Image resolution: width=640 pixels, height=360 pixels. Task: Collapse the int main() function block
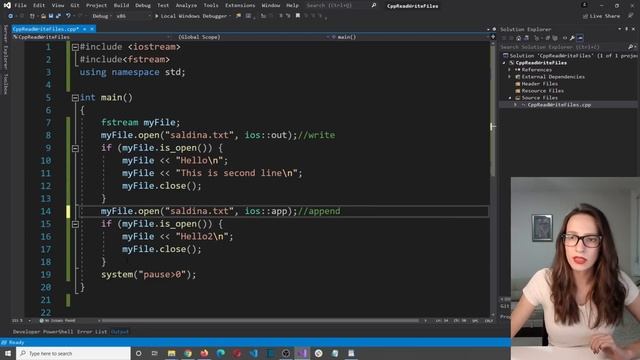point(75,98)
